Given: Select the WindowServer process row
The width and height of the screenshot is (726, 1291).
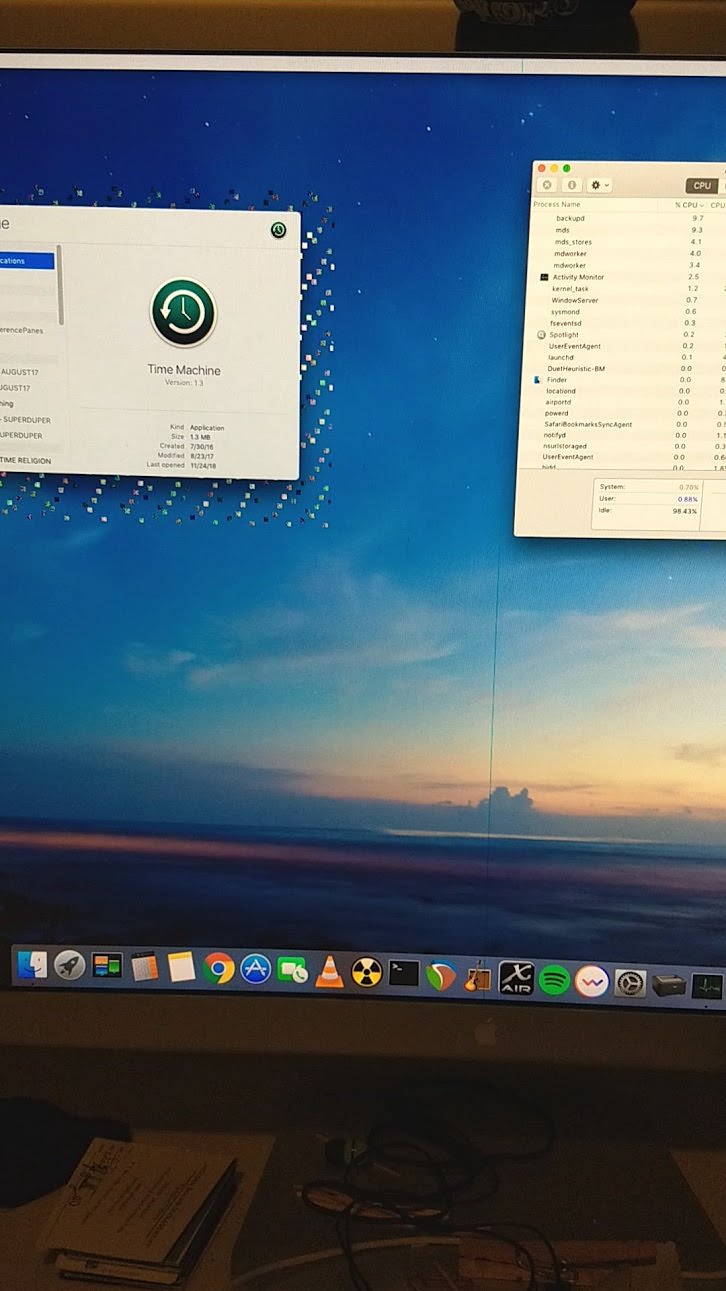Looking at the screenshot, I should pyautogui.click(x=629, y=300).
